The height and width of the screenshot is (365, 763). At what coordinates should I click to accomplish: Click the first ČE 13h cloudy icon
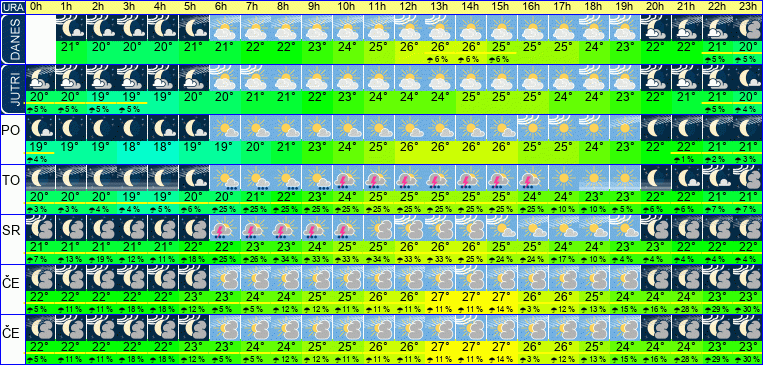[440, 278]
